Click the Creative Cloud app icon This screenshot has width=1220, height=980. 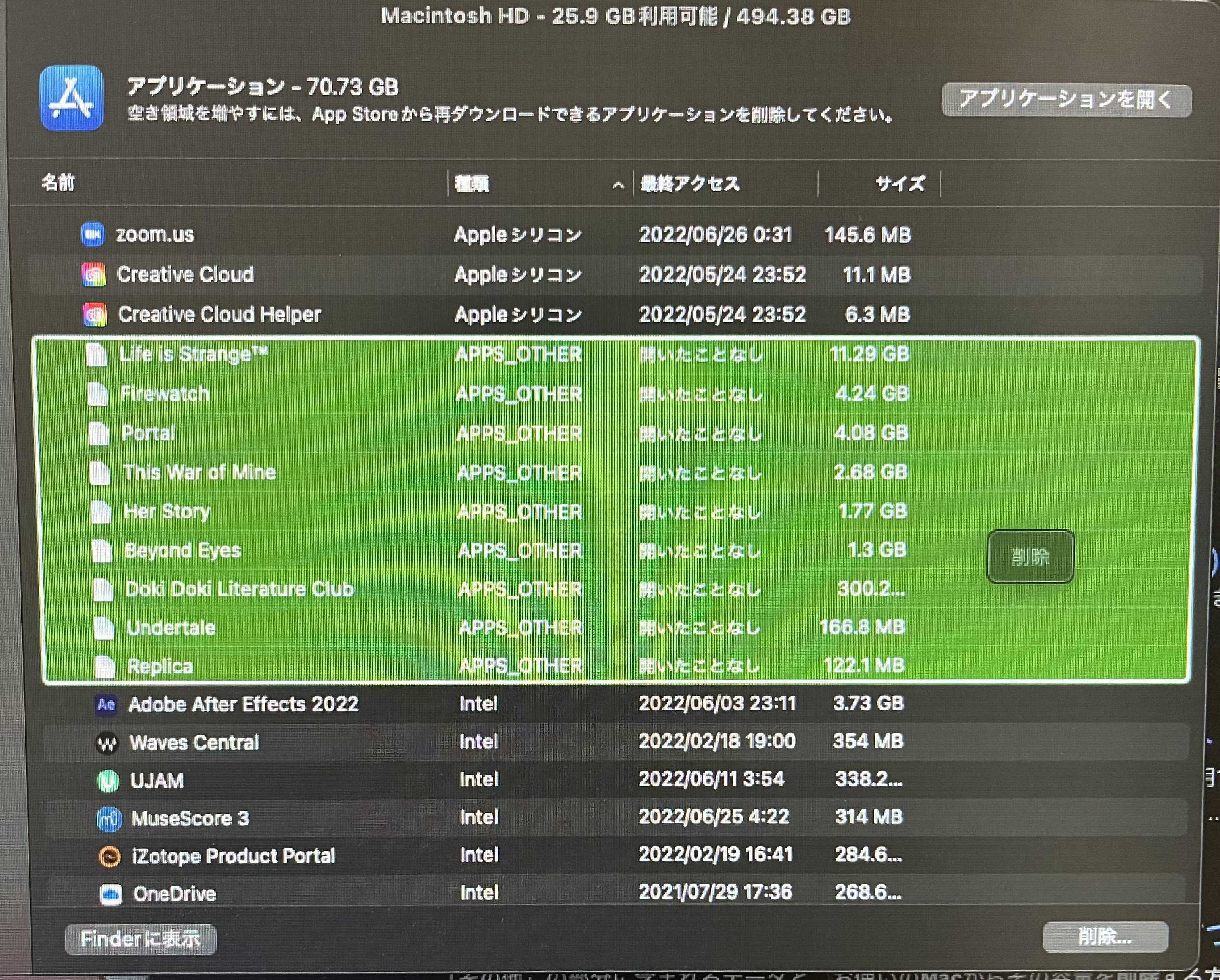coord(93,274)
